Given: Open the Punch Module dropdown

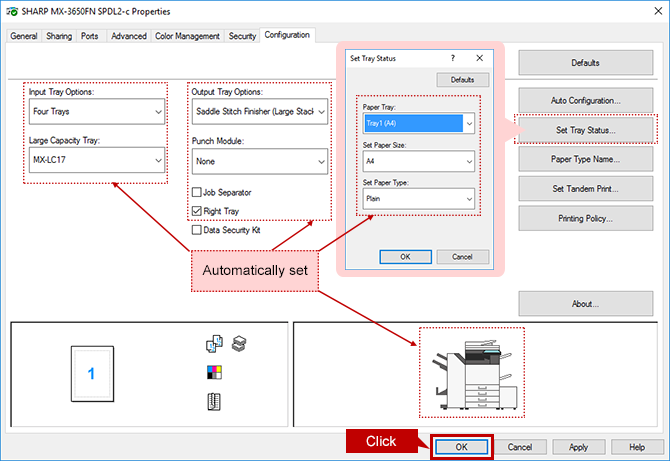Looking at the screenshot, I should (x=260, y=161).
